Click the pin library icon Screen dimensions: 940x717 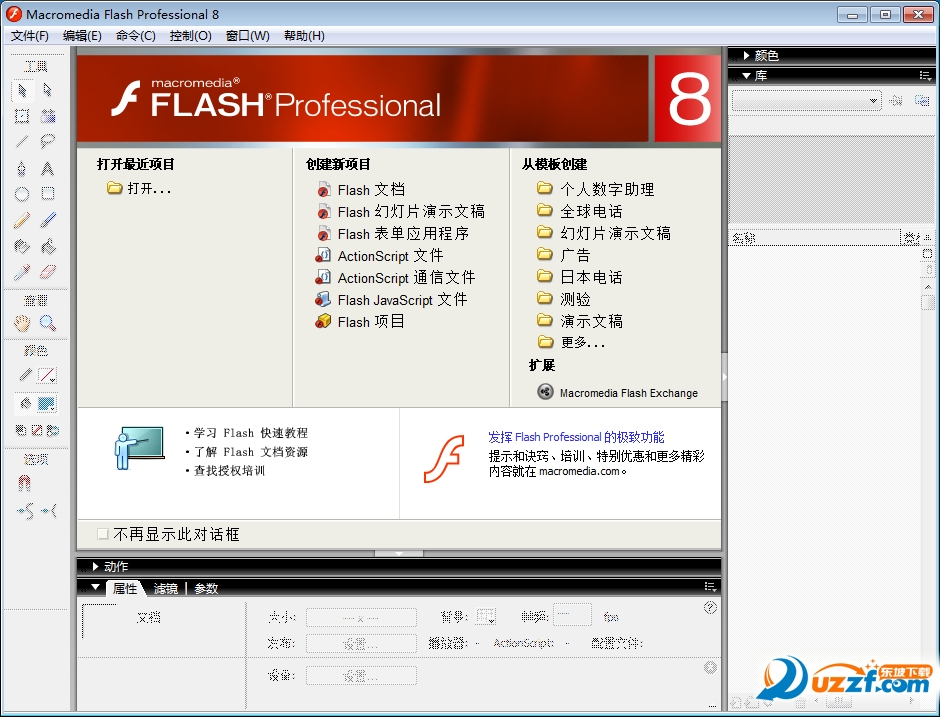point(896,101)
